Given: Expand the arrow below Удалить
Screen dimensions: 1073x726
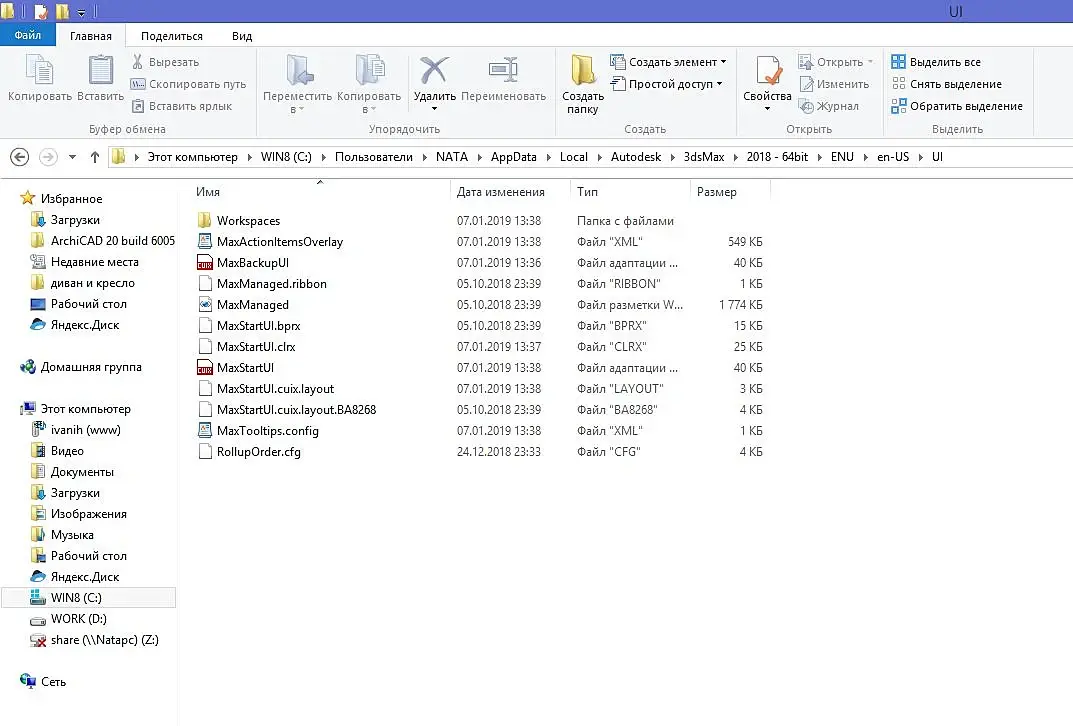Looking at the screenshot, I should coord(435,109).
